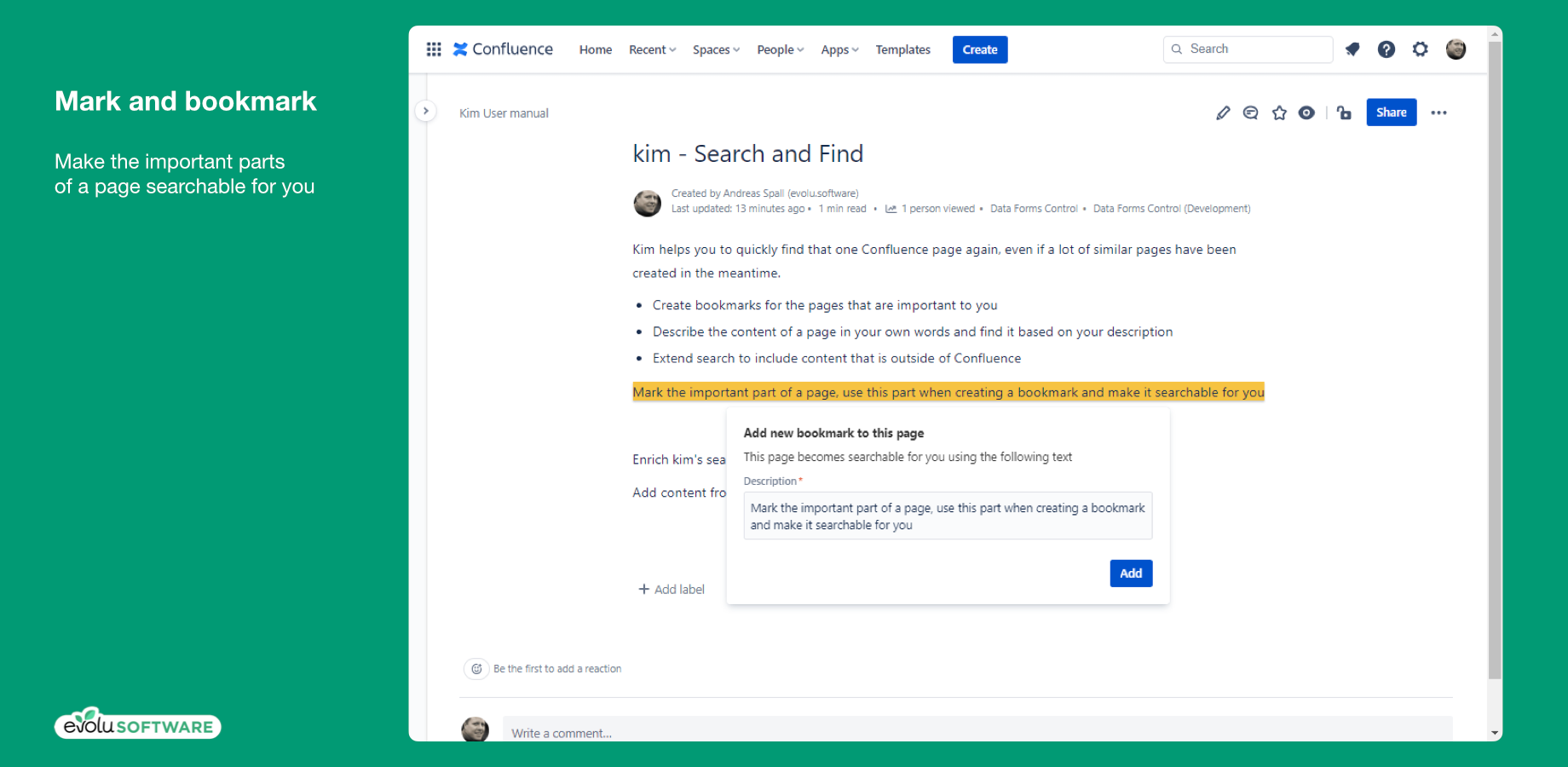Click 'Be the first to add a reaction' text

coord(557,669)
